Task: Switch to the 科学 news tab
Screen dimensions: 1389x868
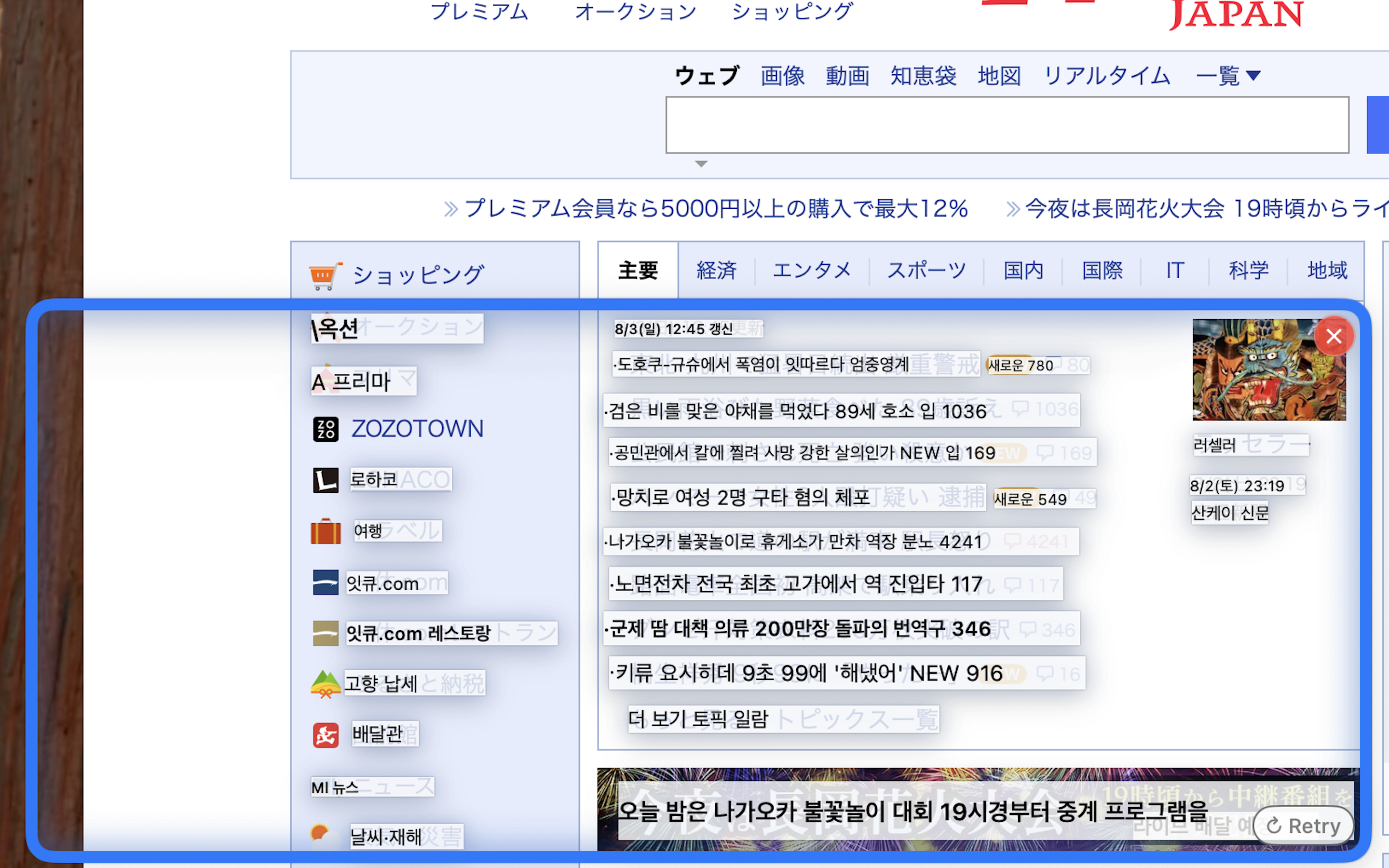Action: click(1248, 270)
